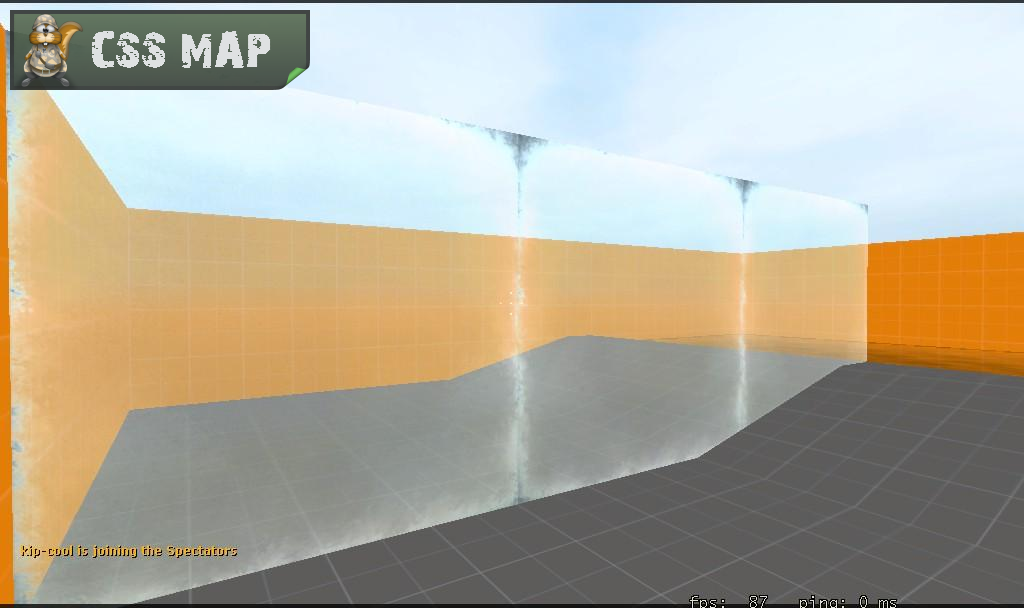The height and width of the screenshot is (608, 1024).
Task: Click the green folded corner of the badge
Action: click(296, 76)
